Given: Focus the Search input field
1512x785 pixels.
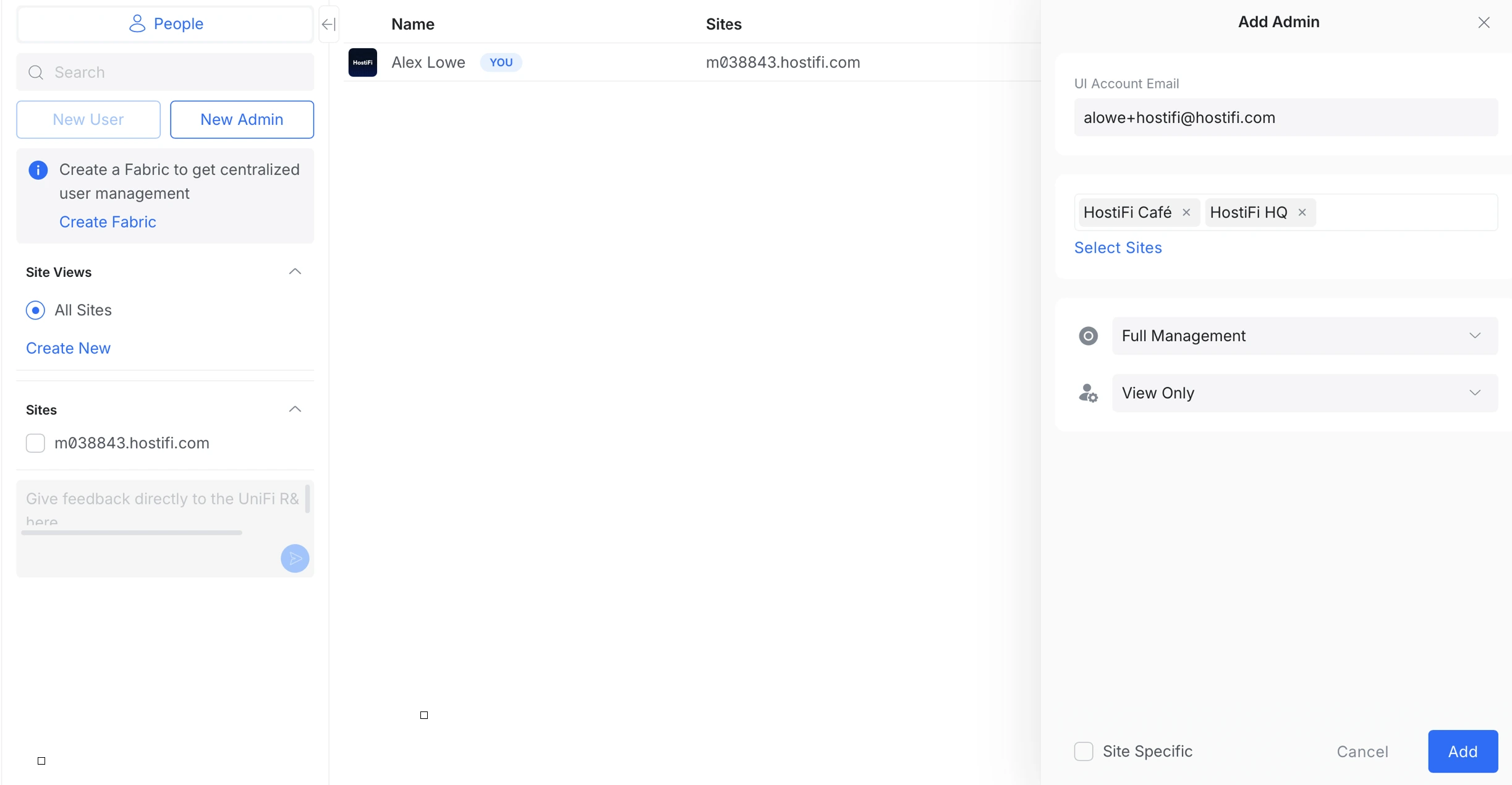Looking at the screenshot, I should point(165,72).
